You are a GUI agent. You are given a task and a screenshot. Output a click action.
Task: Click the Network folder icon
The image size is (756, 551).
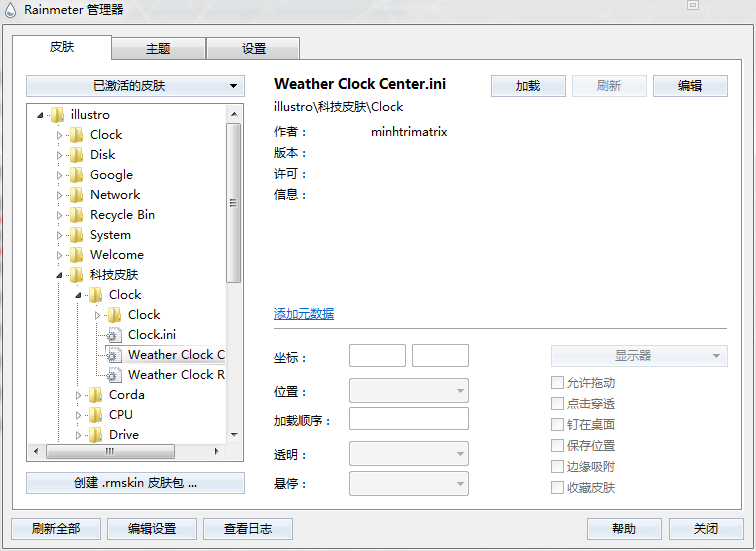pos(76,195)
